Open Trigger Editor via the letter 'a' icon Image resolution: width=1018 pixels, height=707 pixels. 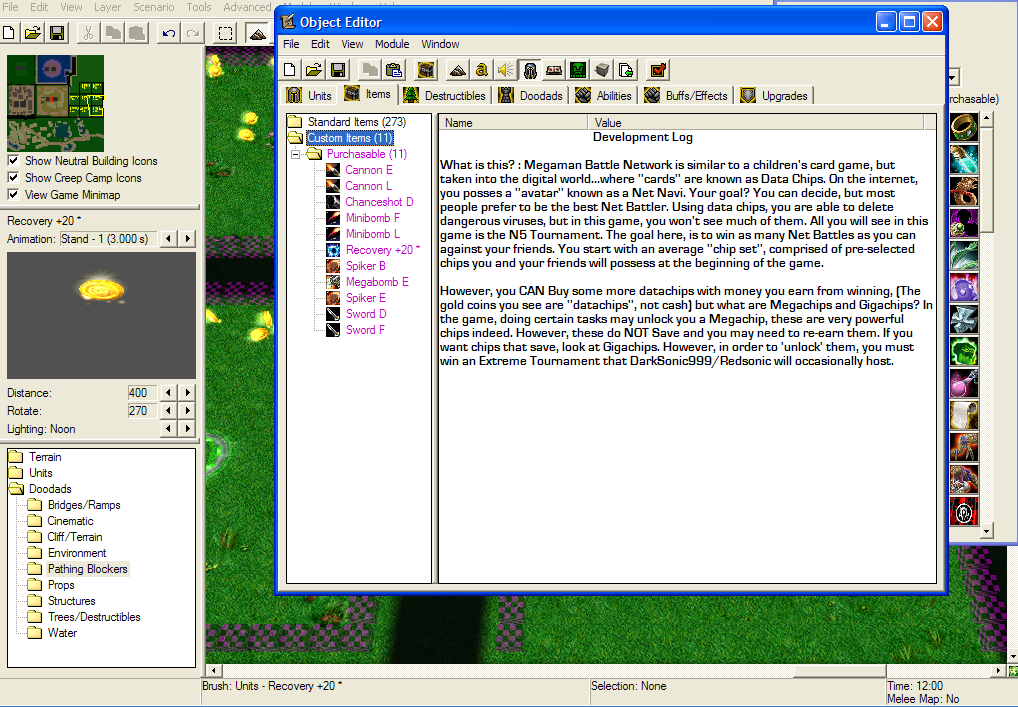pyautogui.click(x=482, y=70)
